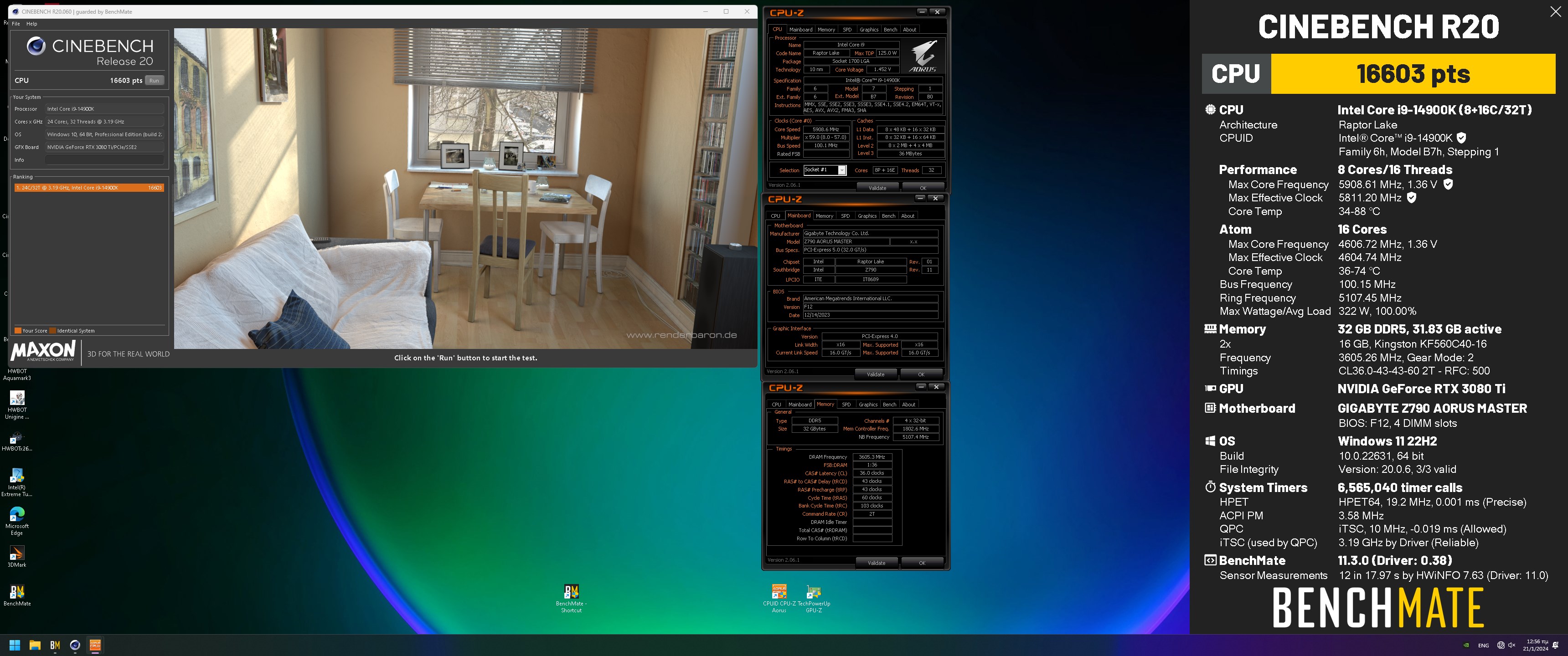Screen dimensions: 1568x656
Task: Launch the 3DMark desktop icon
Action: (17, 556)
